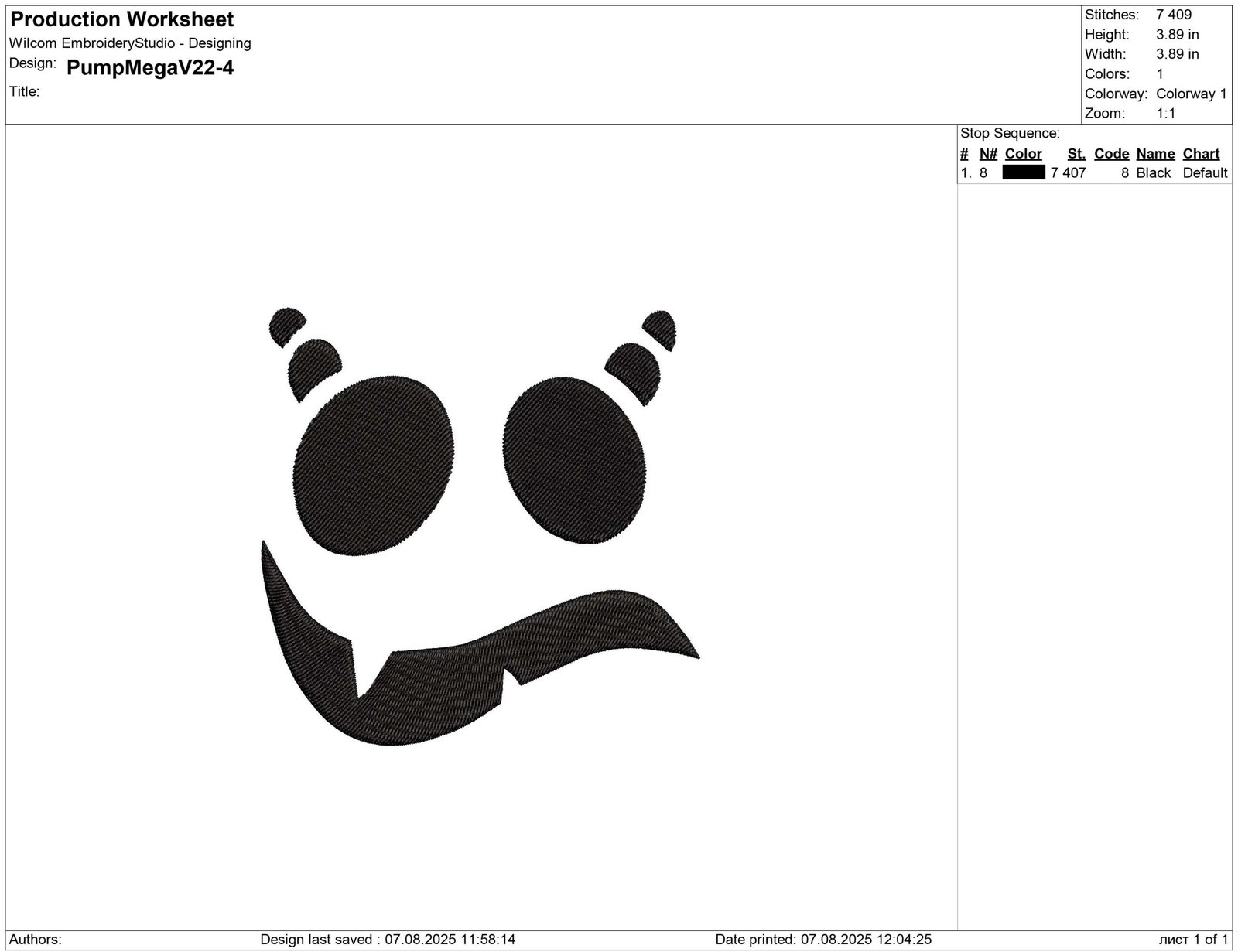Click the Stitches count 7 409

[1173, 14]
